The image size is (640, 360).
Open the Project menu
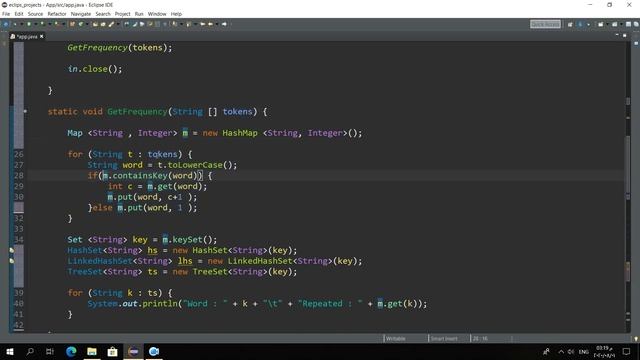coord(122,14)
